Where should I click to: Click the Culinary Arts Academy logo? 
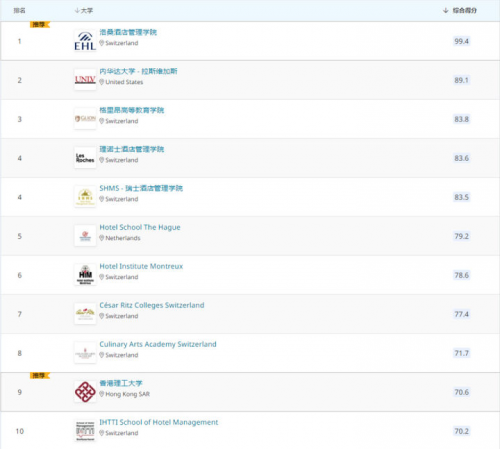[85, 353]
